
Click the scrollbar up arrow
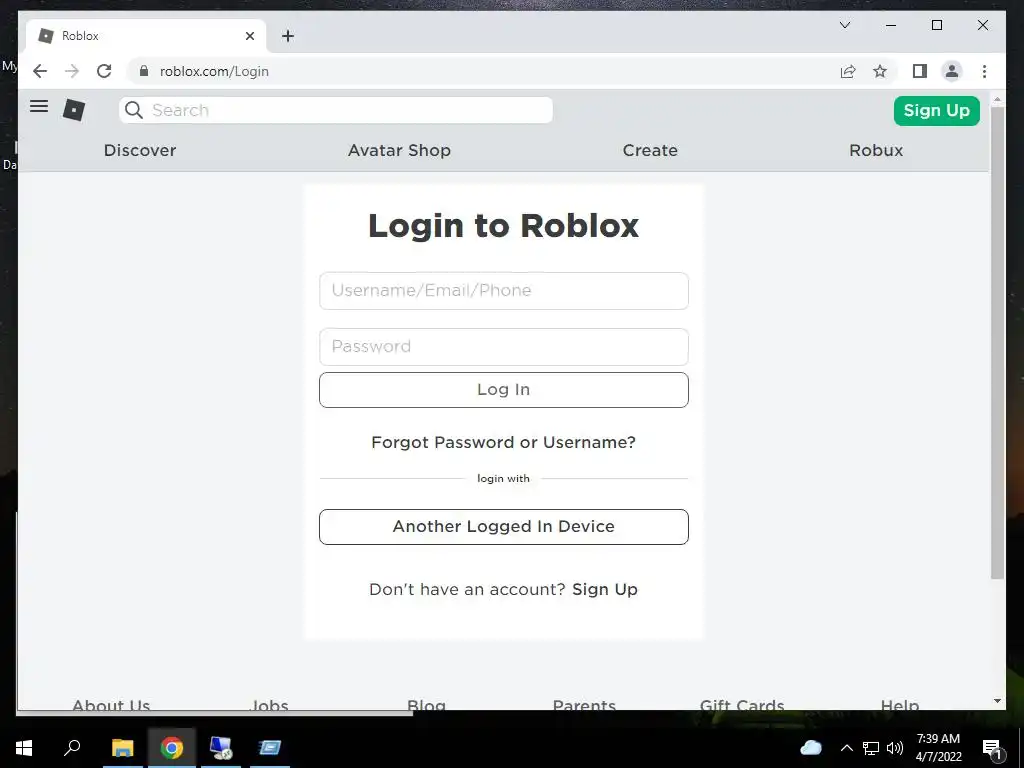[x=997, y=99]
